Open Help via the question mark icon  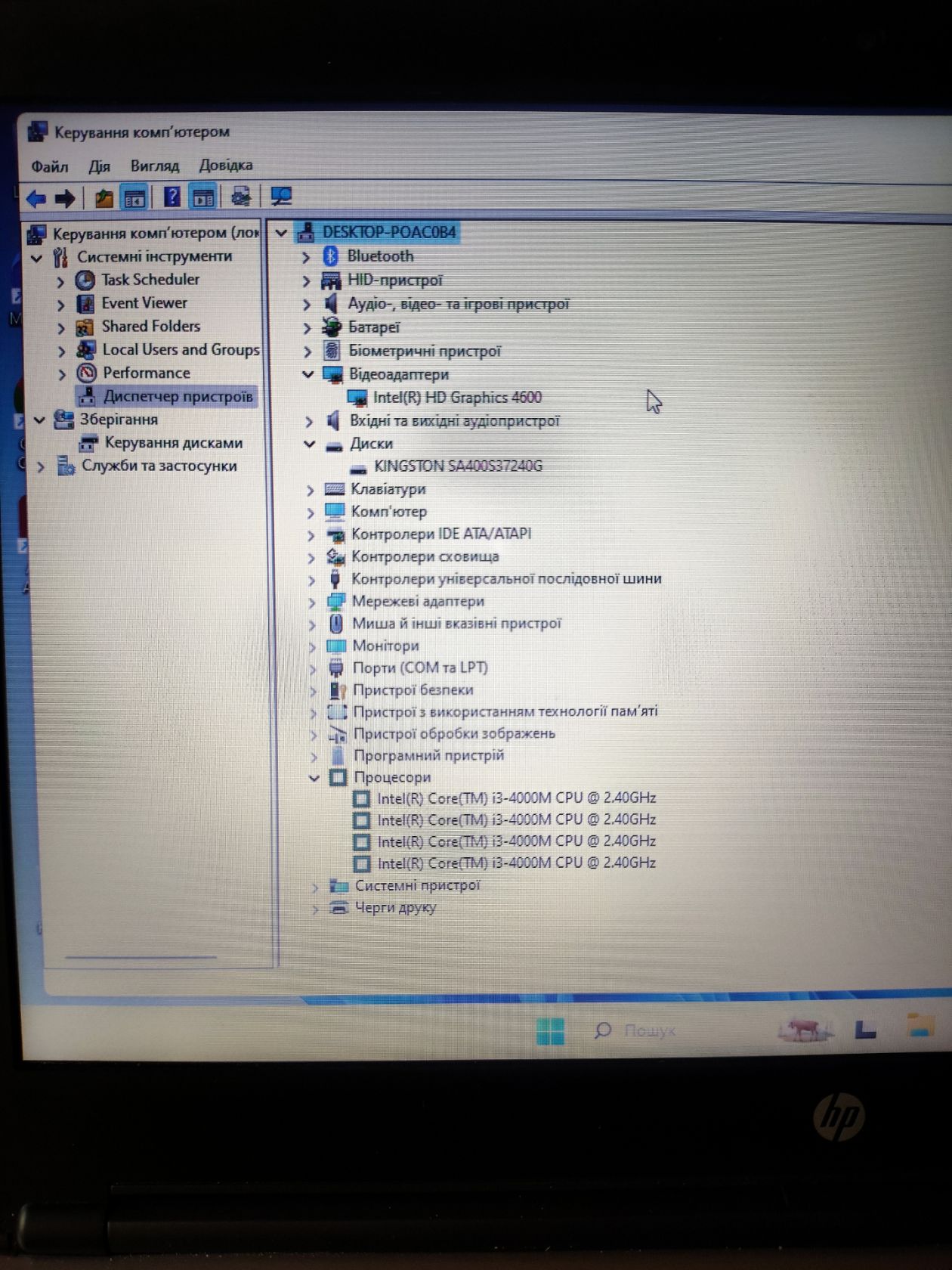point(172,197)
